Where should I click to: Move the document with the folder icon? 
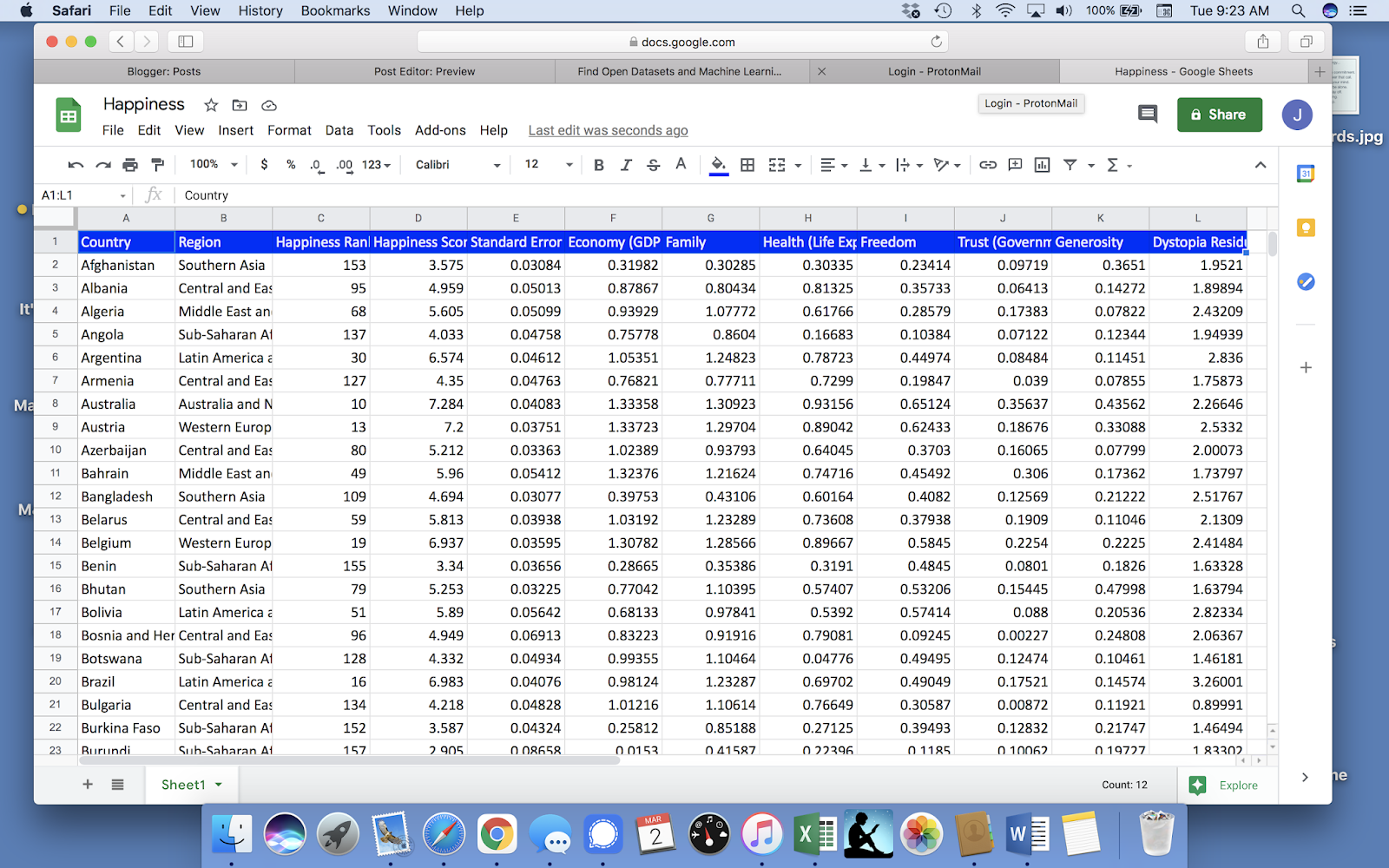[240, 105]
